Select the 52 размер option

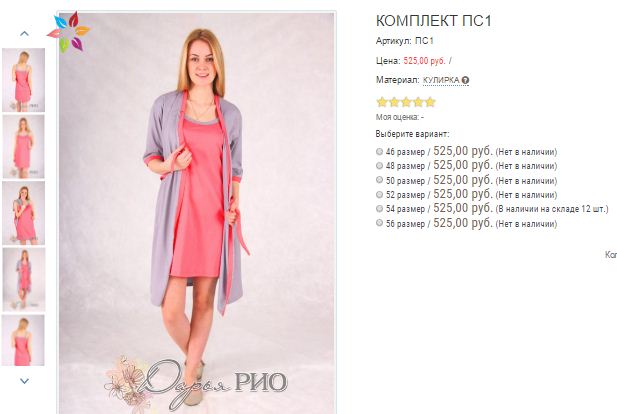(379, 194)
